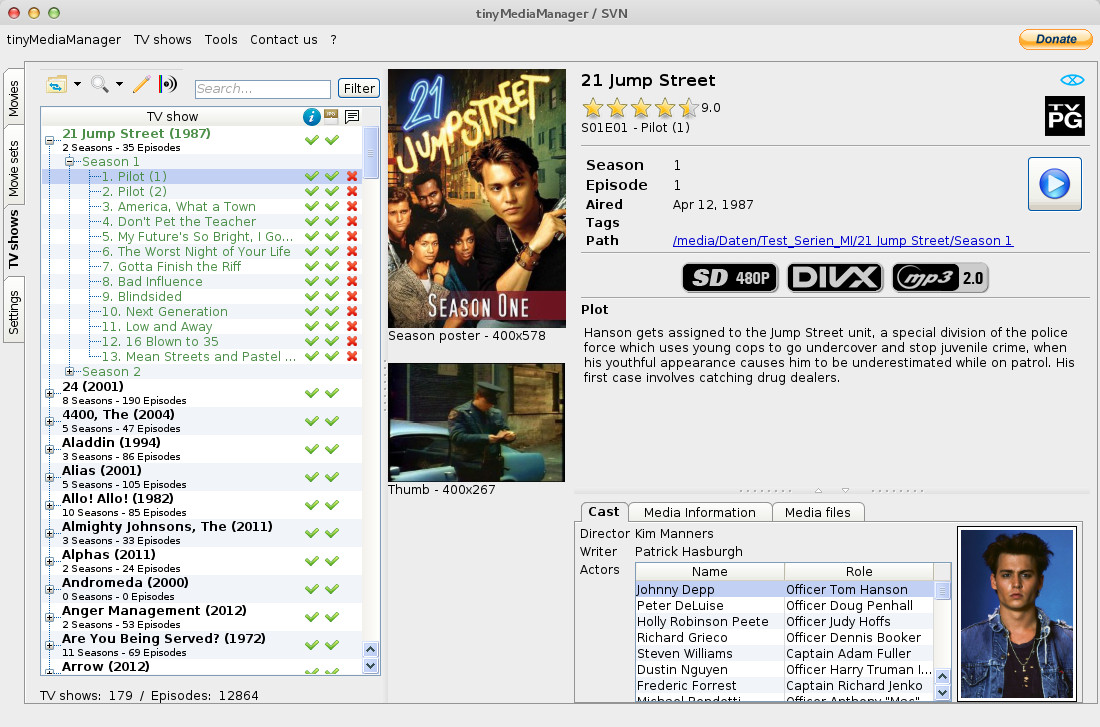
Task: Click the red X for Gotta Finish the Riff
Action: point(352,267)
